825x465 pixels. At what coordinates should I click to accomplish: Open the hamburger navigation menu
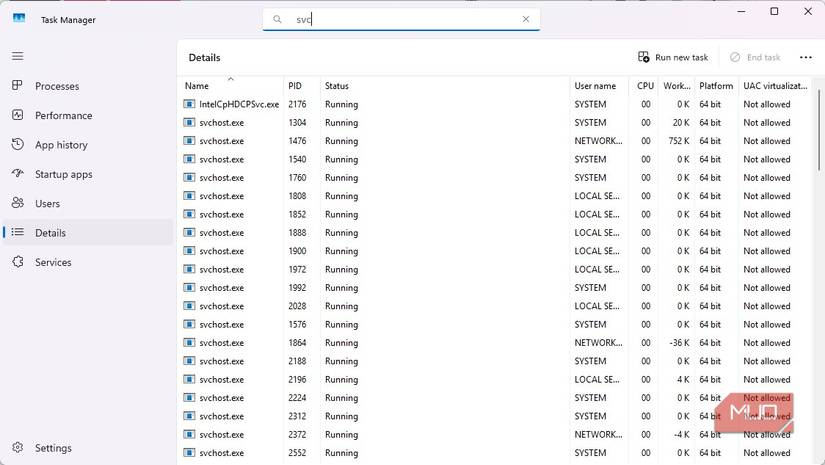pos(17,56)
